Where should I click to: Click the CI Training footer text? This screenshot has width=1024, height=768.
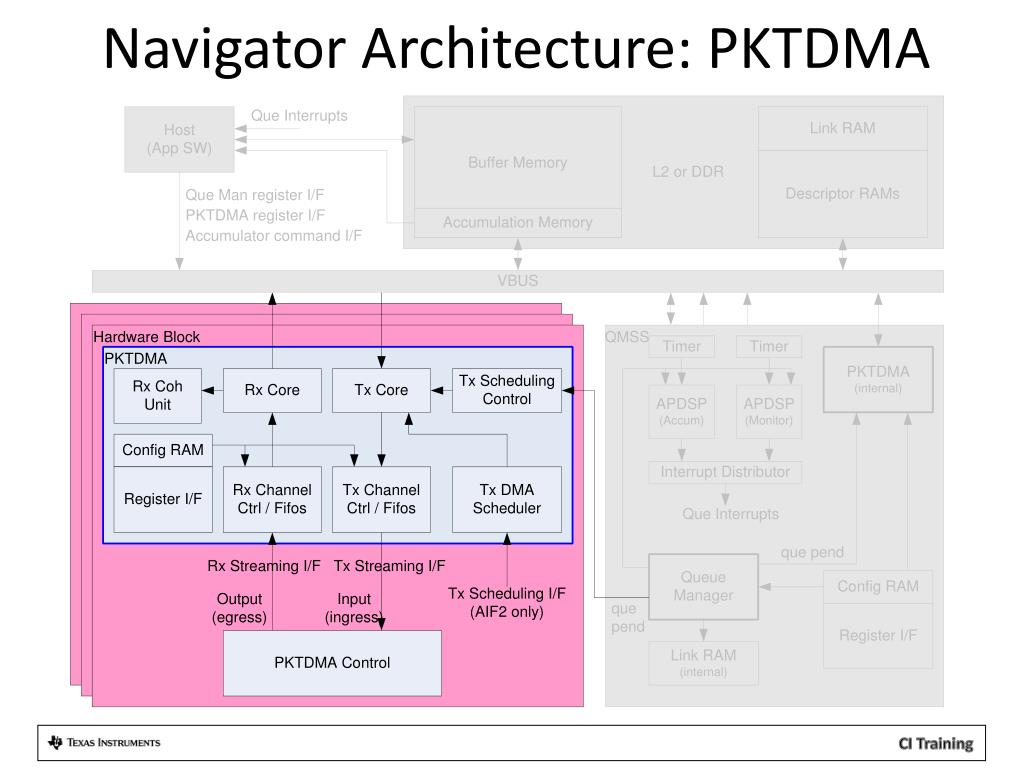coord(936,744)
